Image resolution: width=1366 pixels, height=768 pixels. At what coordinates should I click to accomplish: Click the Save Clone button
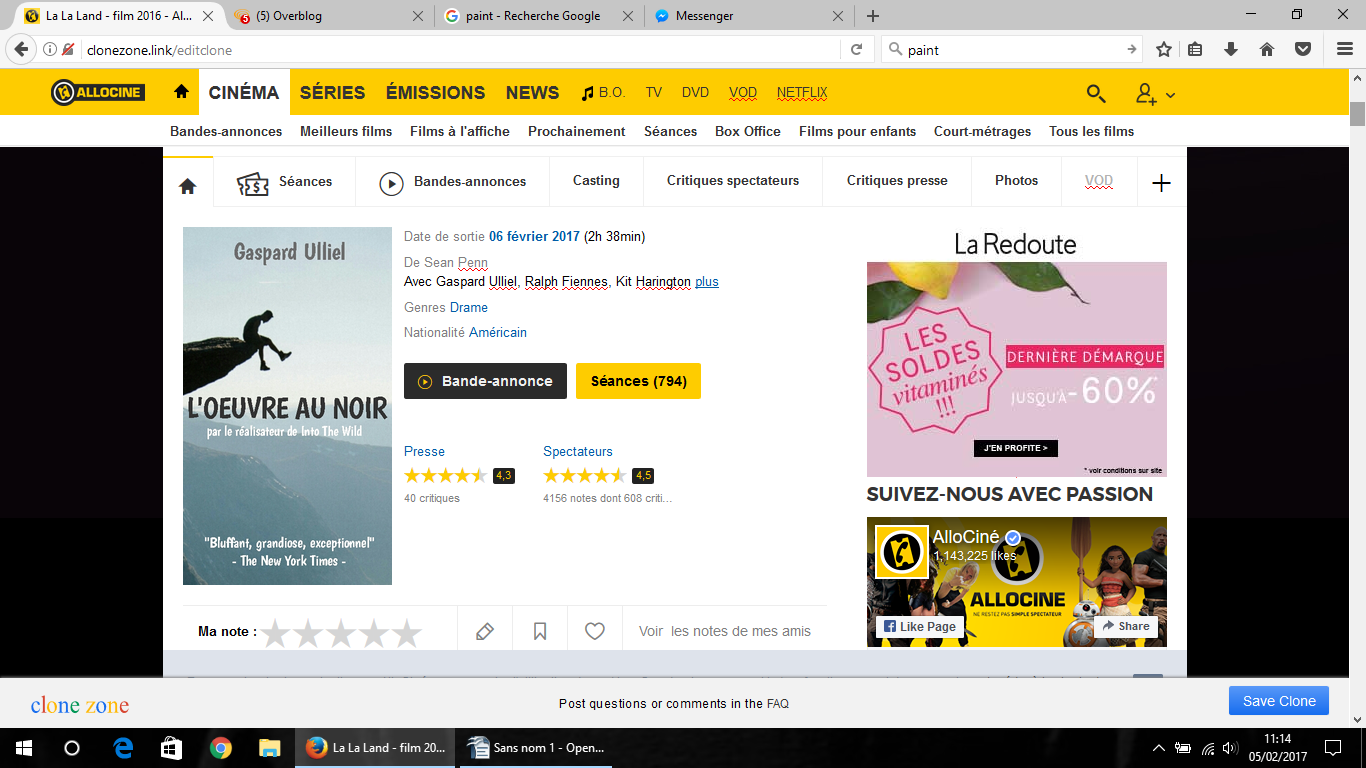tap(1279, 701)
